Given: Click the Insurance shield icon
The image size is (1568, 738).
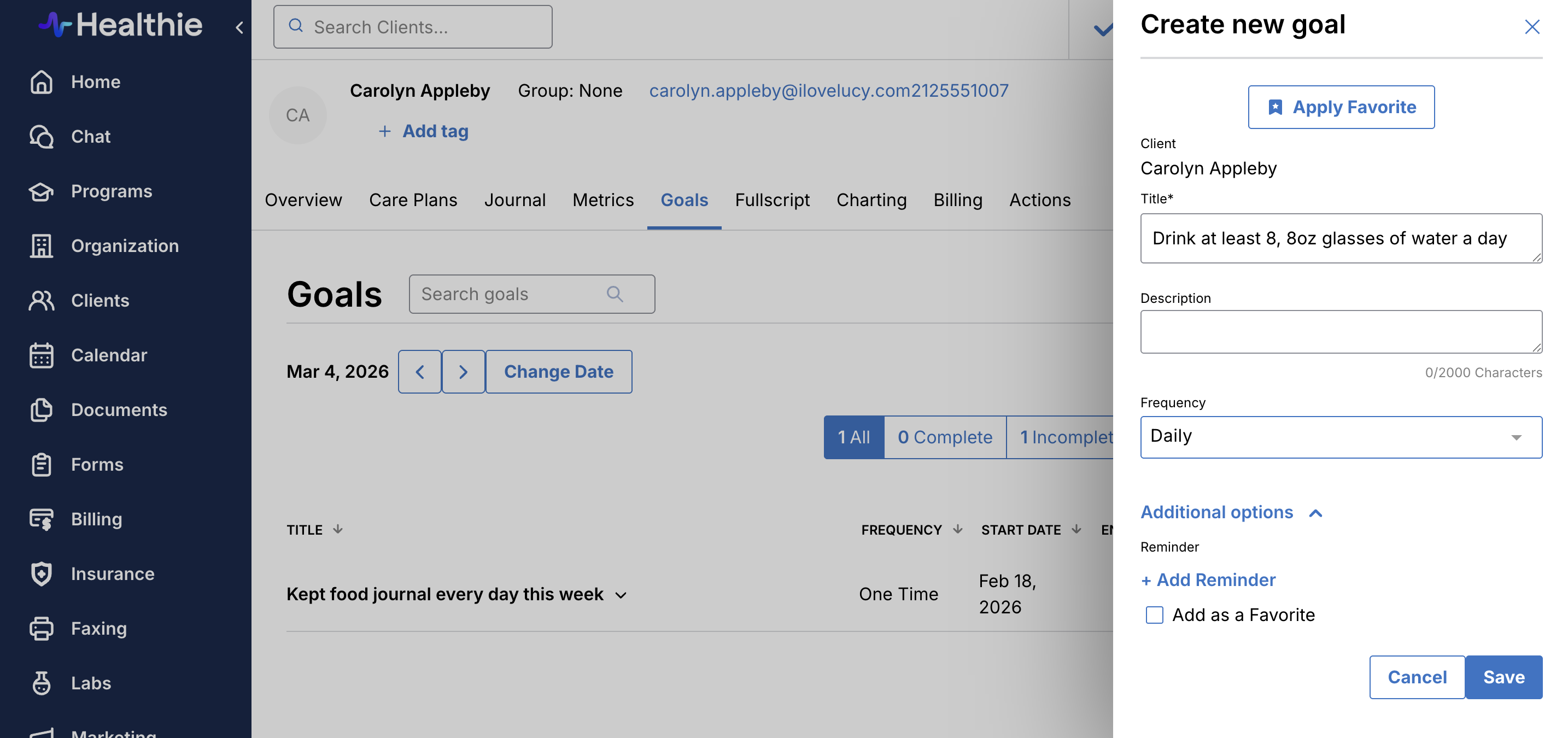Looking at the screenshot, I should coord(42,574).
